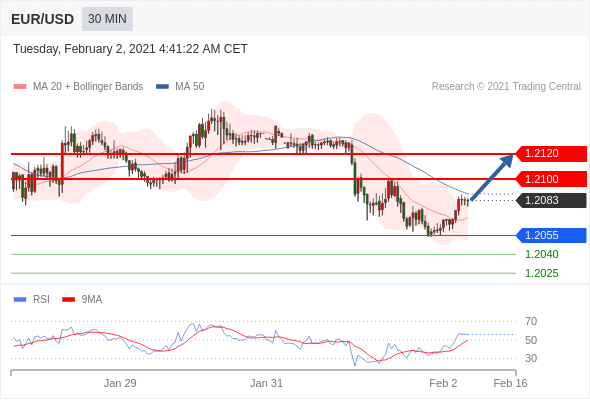Click the date text Tuesday, February 2, 2021
The height and width of the screenshot is (400, 590).
pos(84,49)
